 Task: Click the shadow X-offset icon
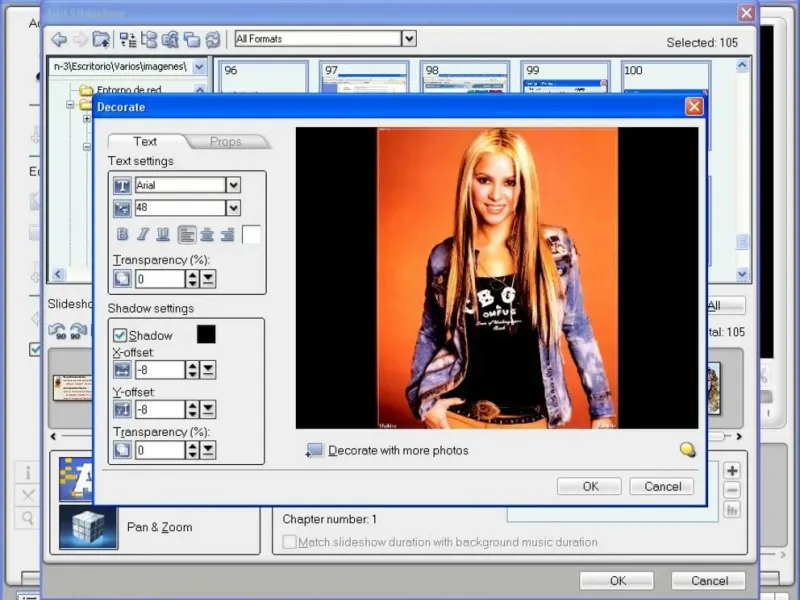122,370
